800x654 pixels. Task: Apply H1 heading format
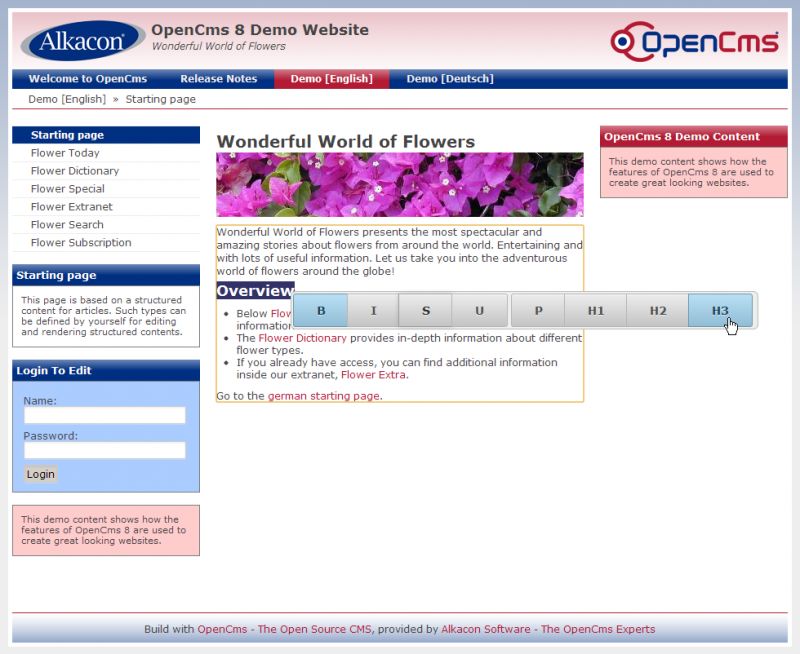(596, 310)
